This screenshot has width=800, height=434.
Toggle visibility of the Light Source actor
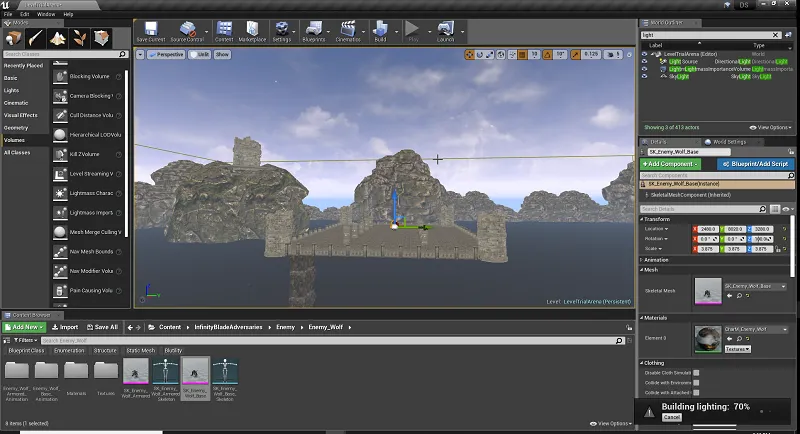click(644, 61)
